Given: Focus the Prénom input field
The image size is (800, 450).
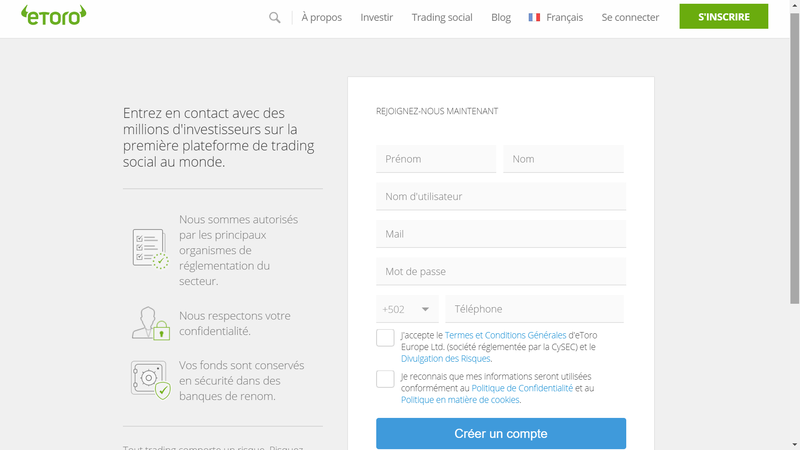Looking at the screenshot, I should tap(436, 159).
